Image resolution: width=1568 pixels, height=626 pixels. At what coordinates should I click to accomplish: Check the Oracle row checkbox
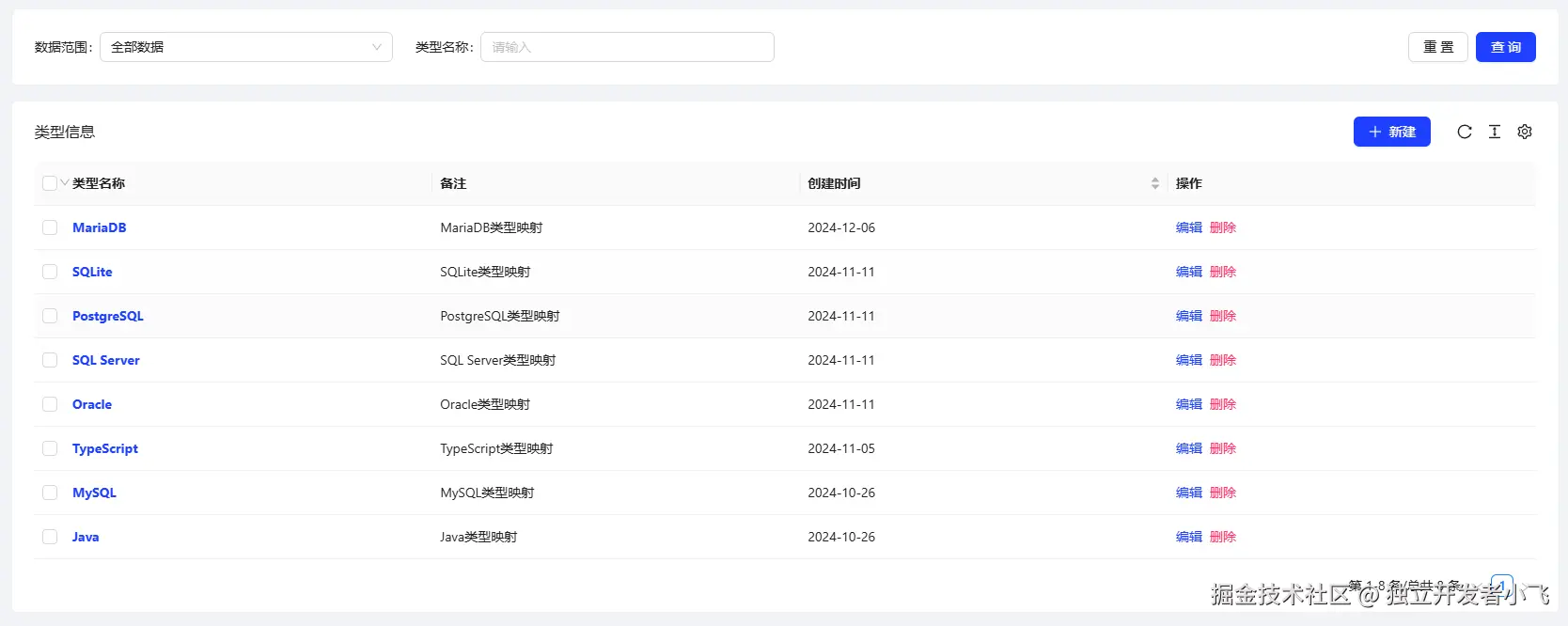(x=50, y=404)
